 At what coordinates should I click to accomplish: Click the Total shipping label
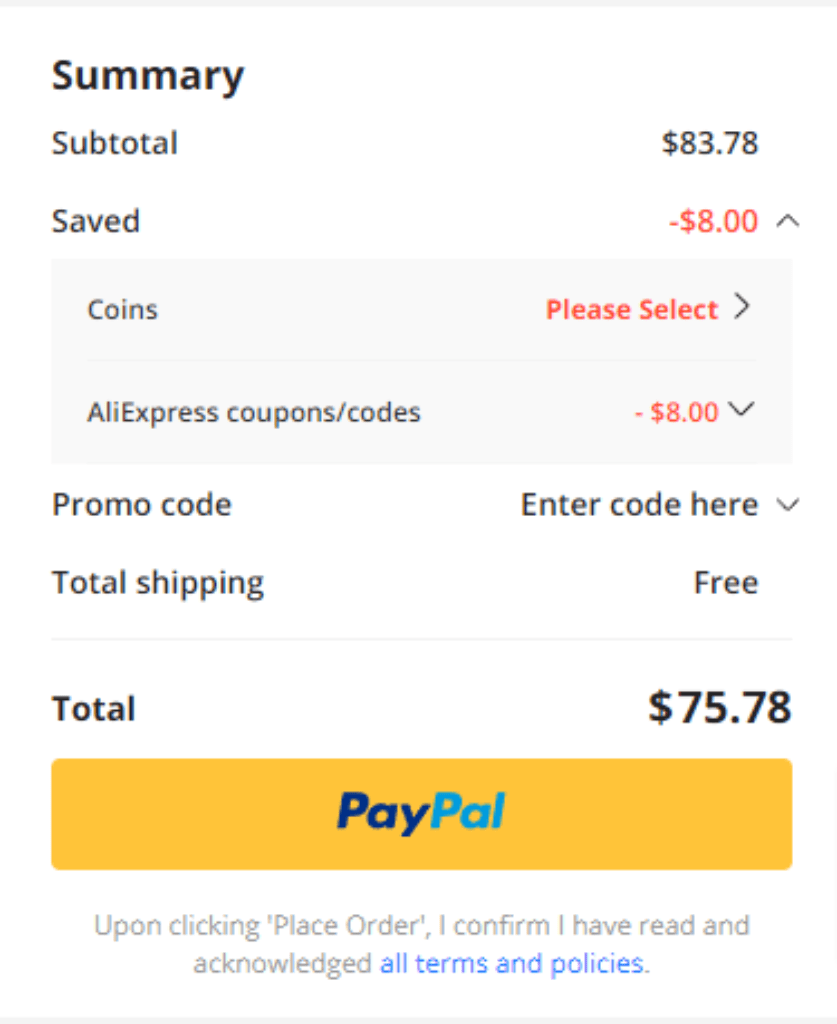point(158,583)
